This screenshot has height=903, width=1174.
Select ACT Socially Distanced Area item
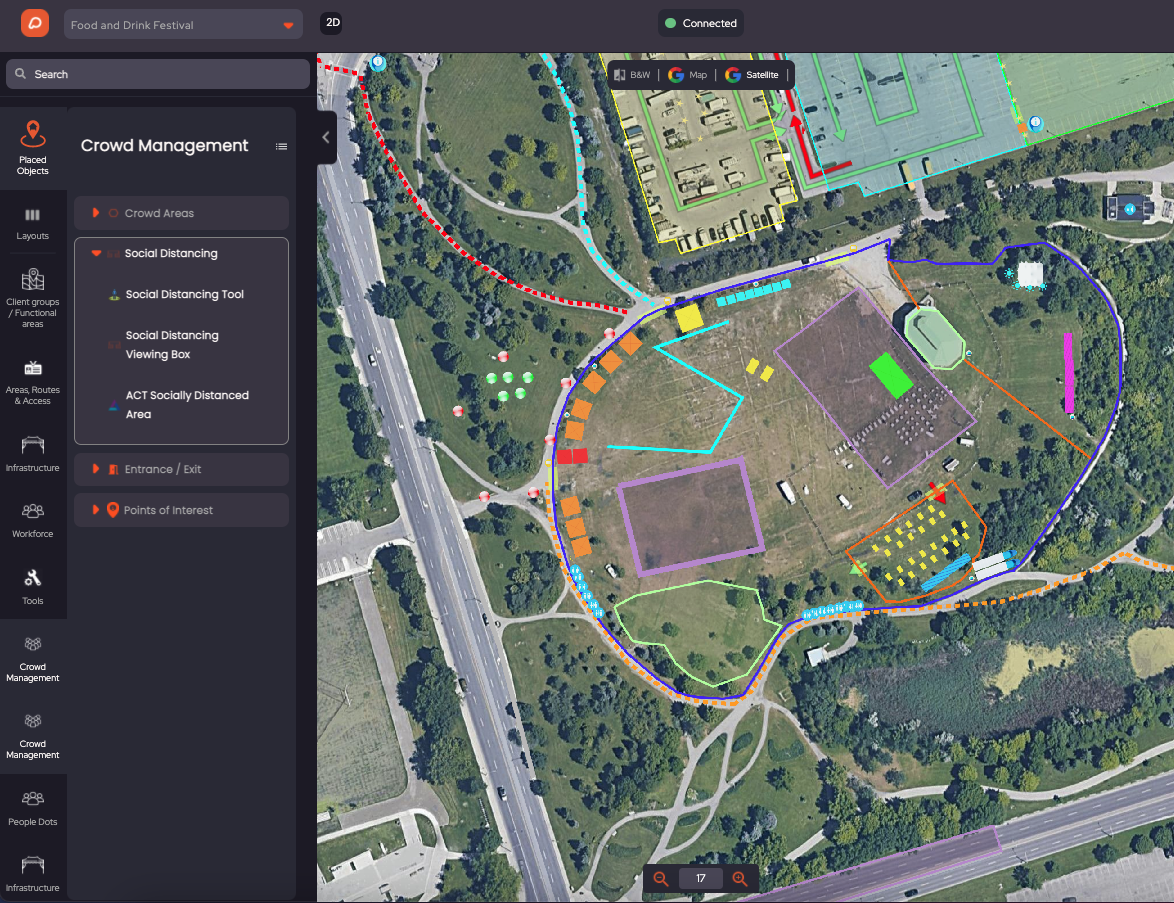pos(186,404)
